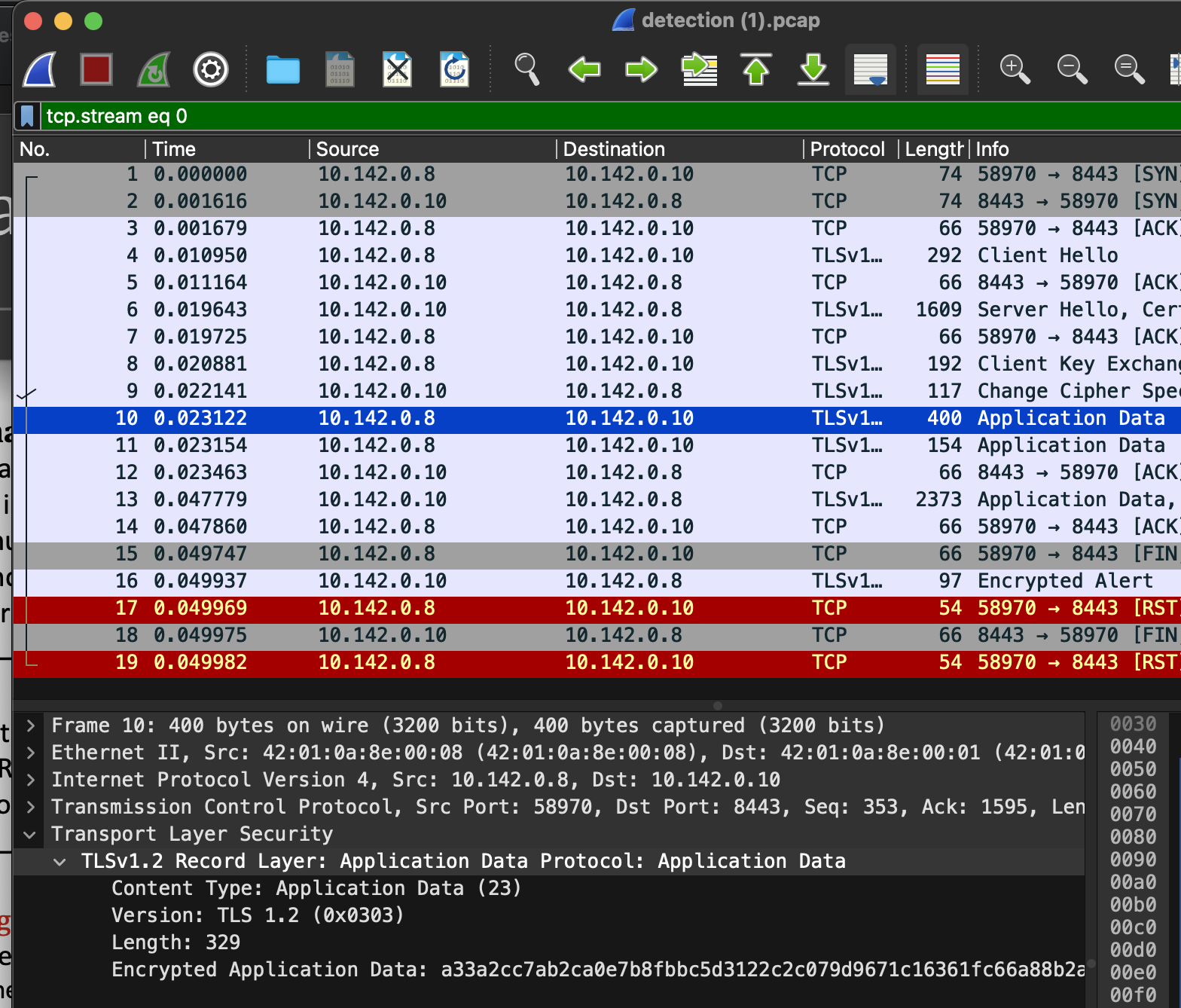Select packet 13 with length 2373
Screen dimensions: 1181x1008
pyautogui.click(x=597, y=499)
